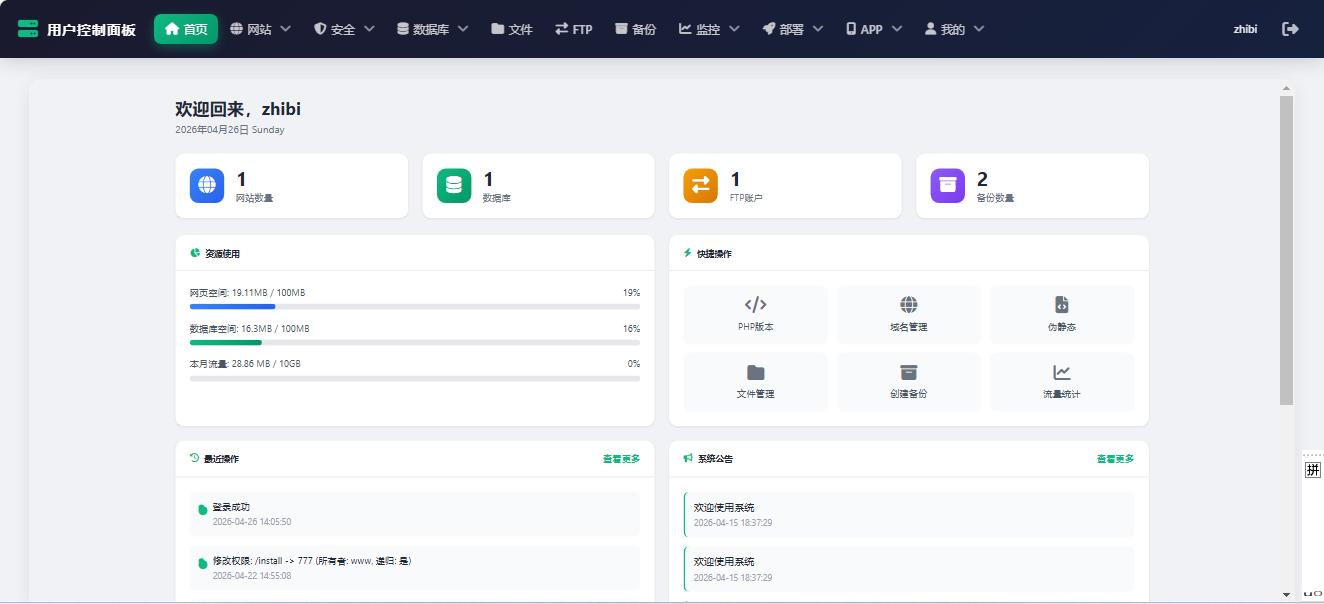Expand the 安全 dropdown menu
The width and height of the screenshot is (1324, 604).
[344, 29]
